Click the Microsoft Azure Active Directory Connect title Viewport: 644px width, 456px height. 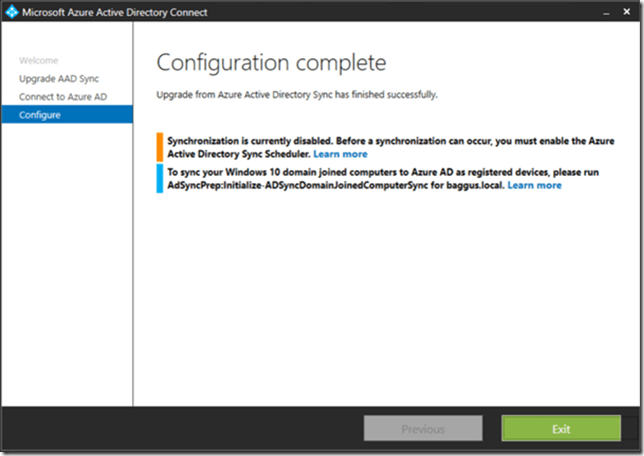tap(120, 12)
